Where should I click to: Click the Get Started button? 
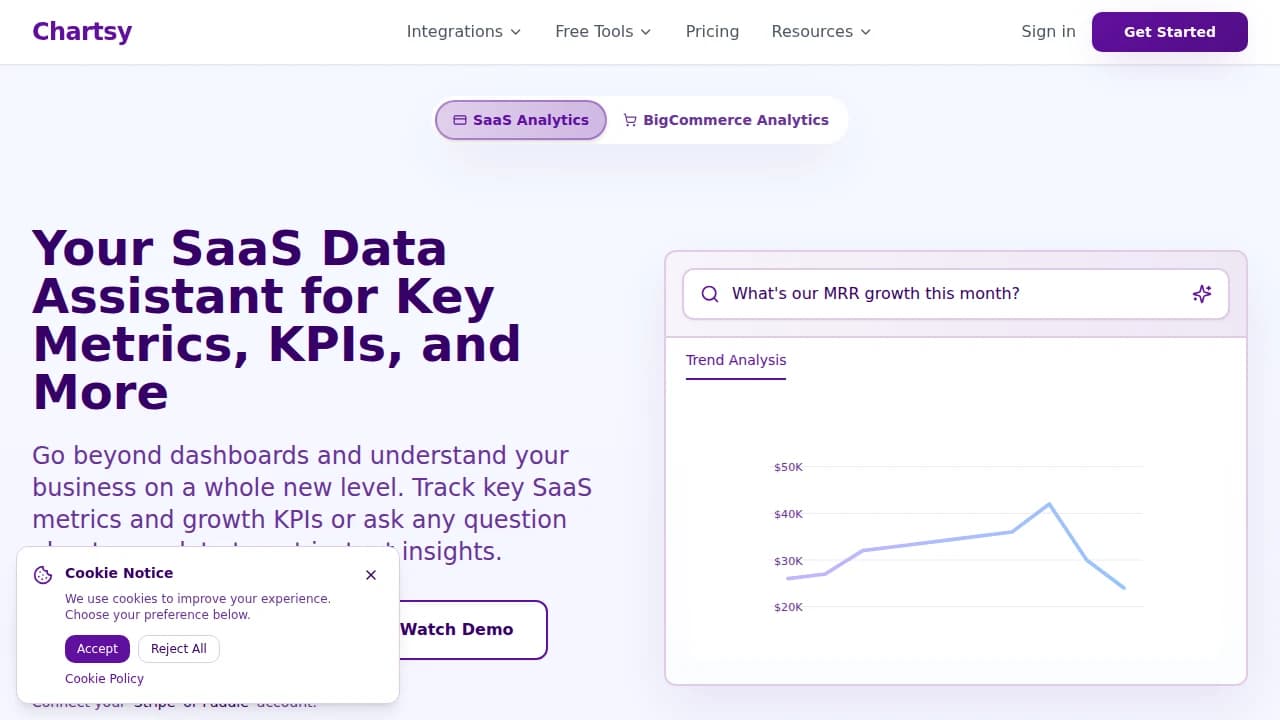click(x=1169, y=31)
